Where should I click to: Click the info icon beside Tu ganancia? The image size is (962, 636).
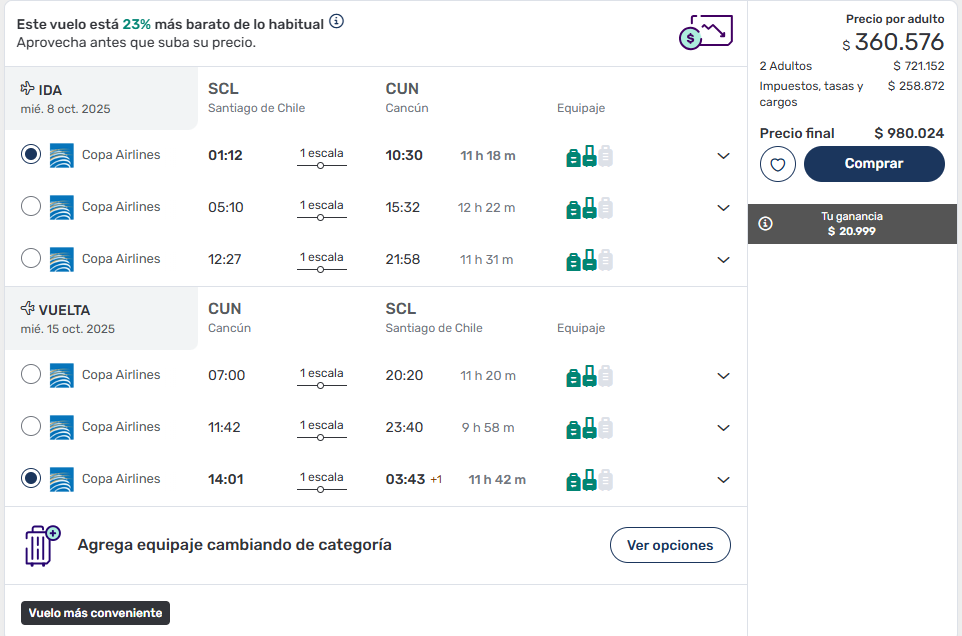point(765,224)
